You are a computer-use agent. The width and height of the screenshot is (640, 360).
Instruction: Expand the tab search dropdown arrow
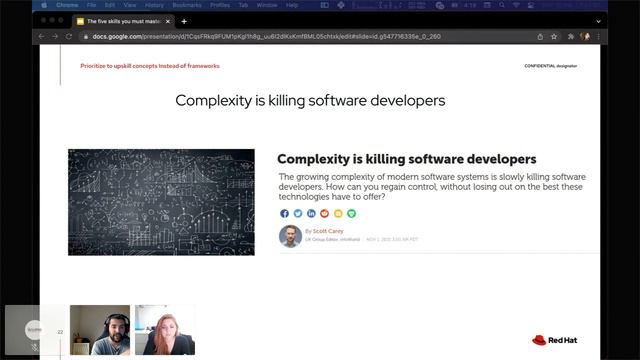pos(598,21)
